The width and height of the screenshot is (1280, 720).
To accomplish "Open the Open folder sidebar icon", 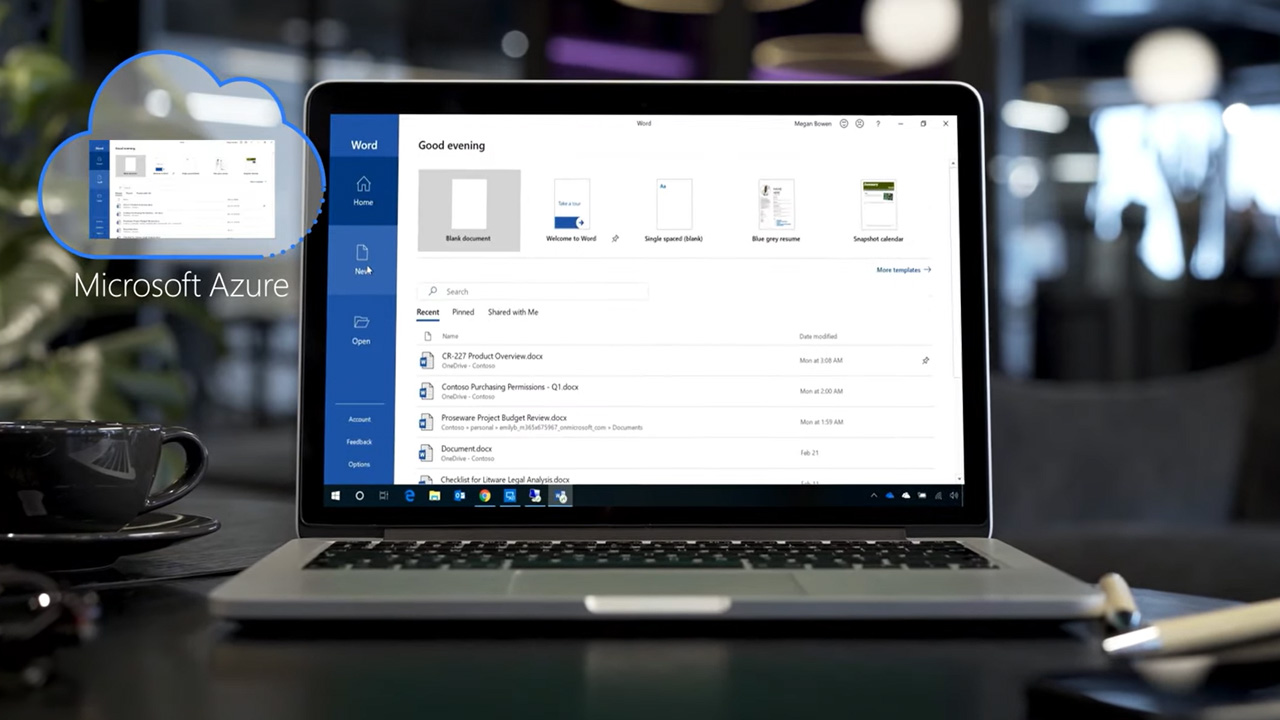I will 361,328.
